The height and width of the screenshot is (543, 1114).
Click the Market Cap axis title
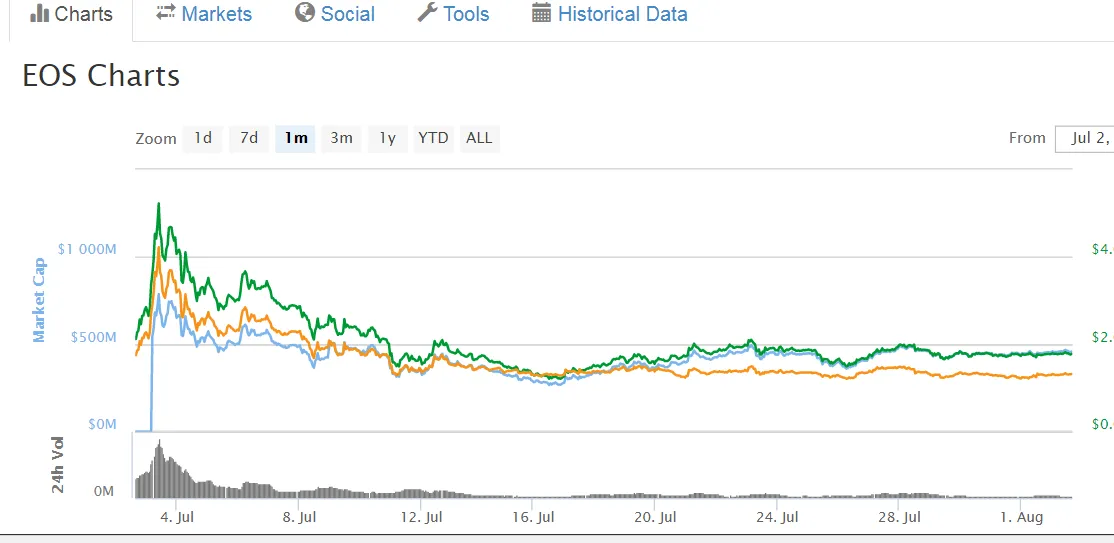point(38,299)
